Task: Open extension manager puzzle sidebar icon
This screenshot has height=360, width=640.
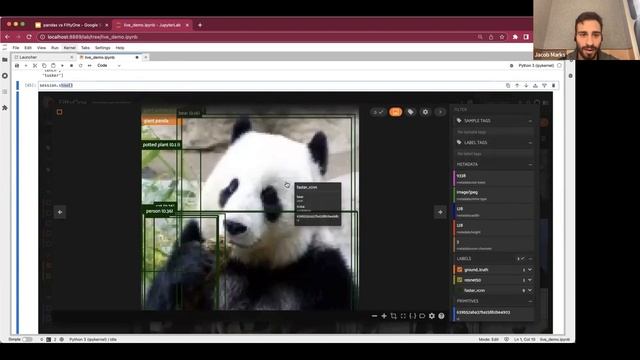Action: coord(5,108)
